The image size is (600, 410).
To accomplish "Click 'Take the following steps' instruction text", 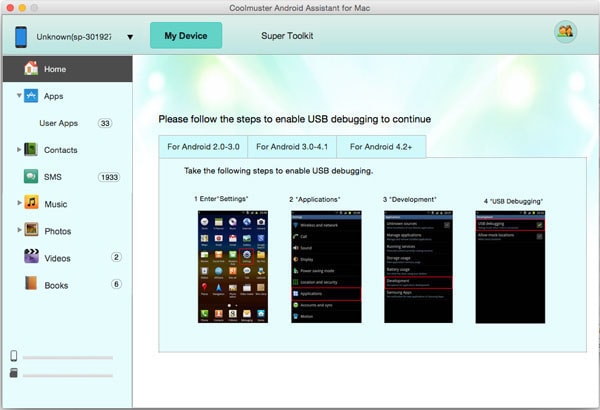I will point(278,171).
